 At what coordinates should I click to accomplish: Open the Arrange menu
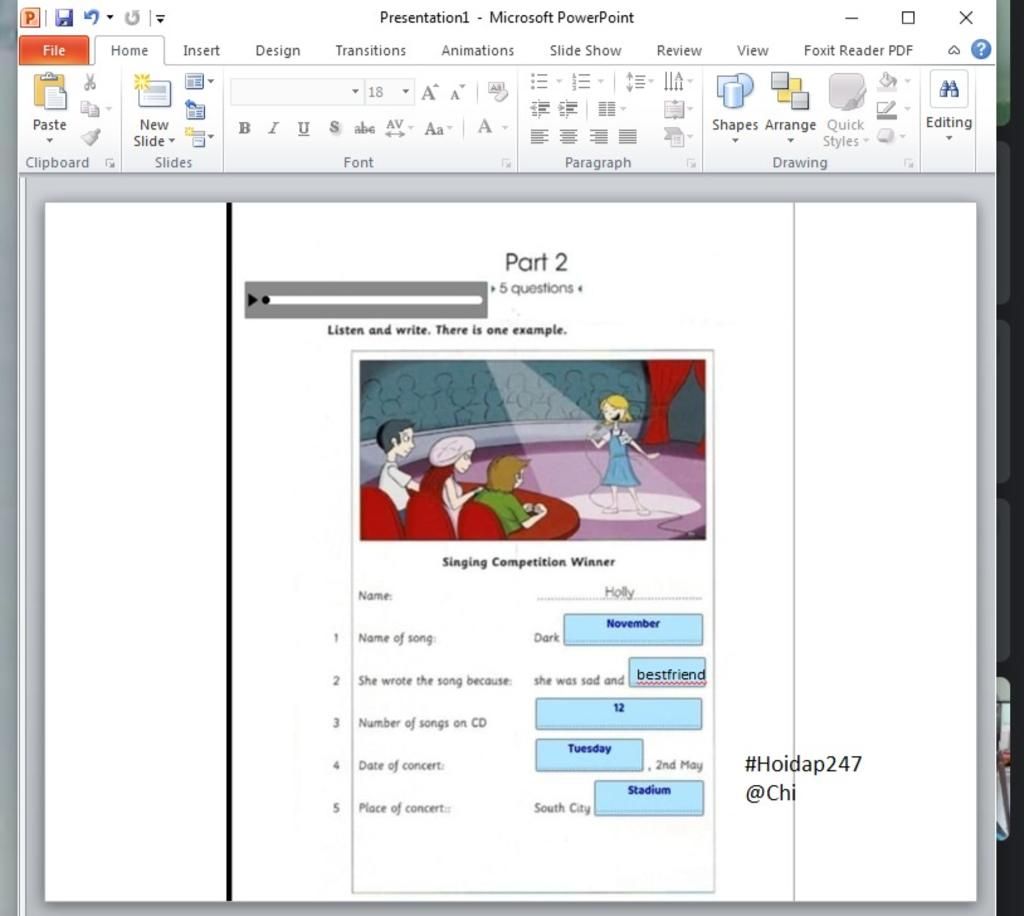pos(790,108)
